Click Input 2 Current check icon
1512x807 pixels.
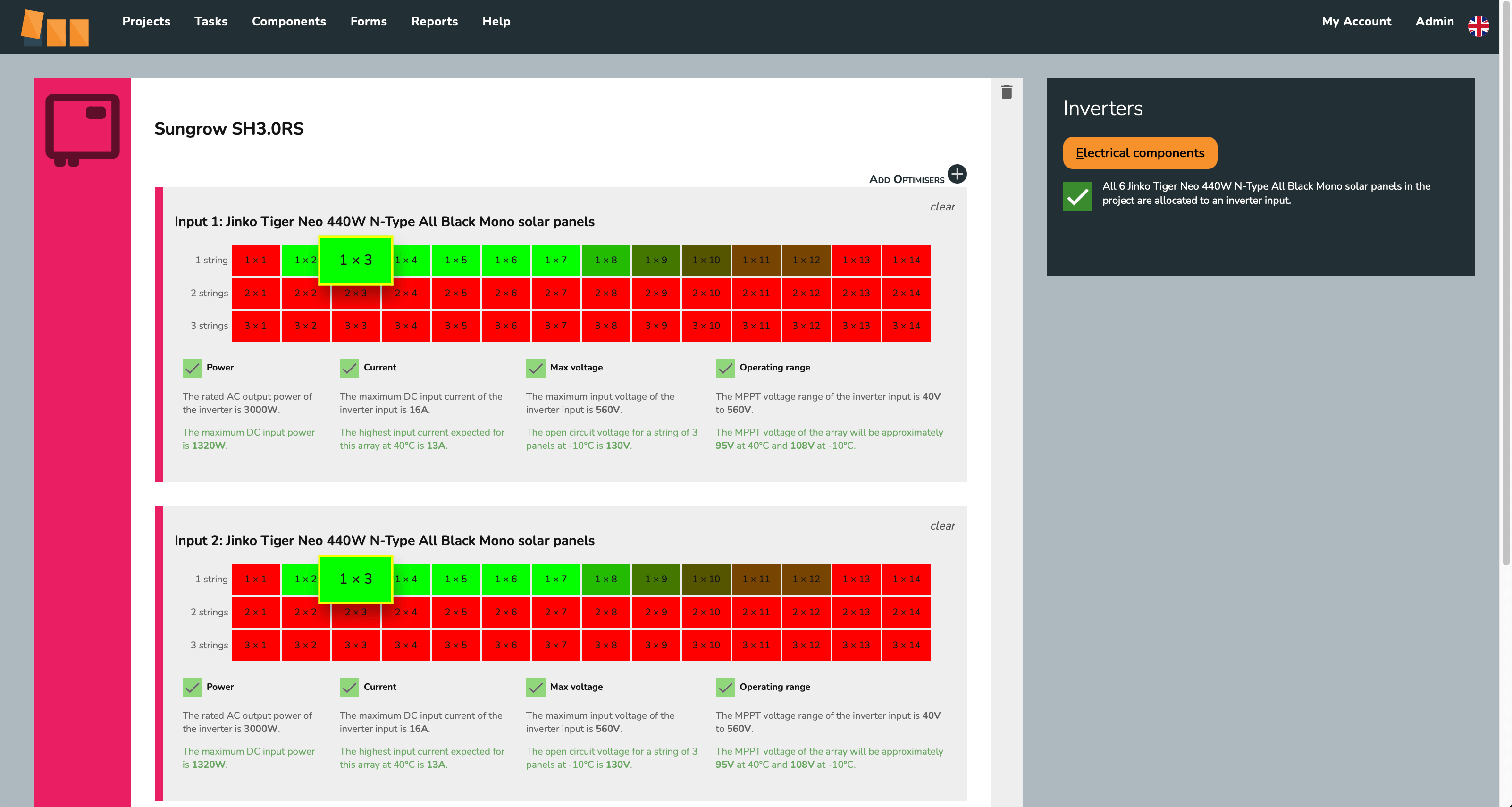pyautogui.click(x=349, y=687)
